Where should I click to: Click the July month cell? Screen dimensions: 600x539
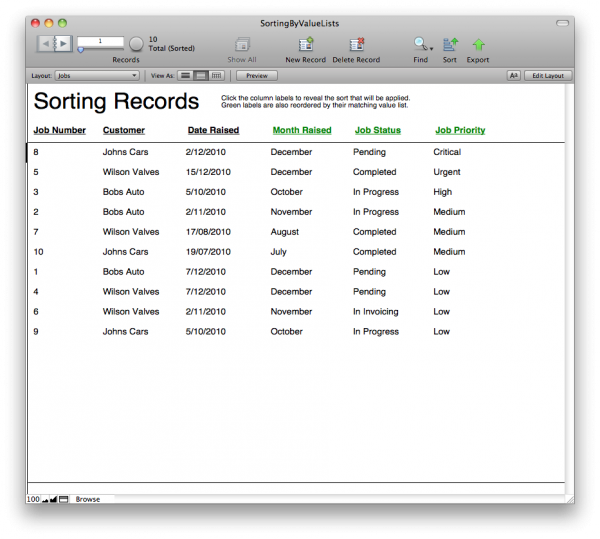[x=279, y=252]
